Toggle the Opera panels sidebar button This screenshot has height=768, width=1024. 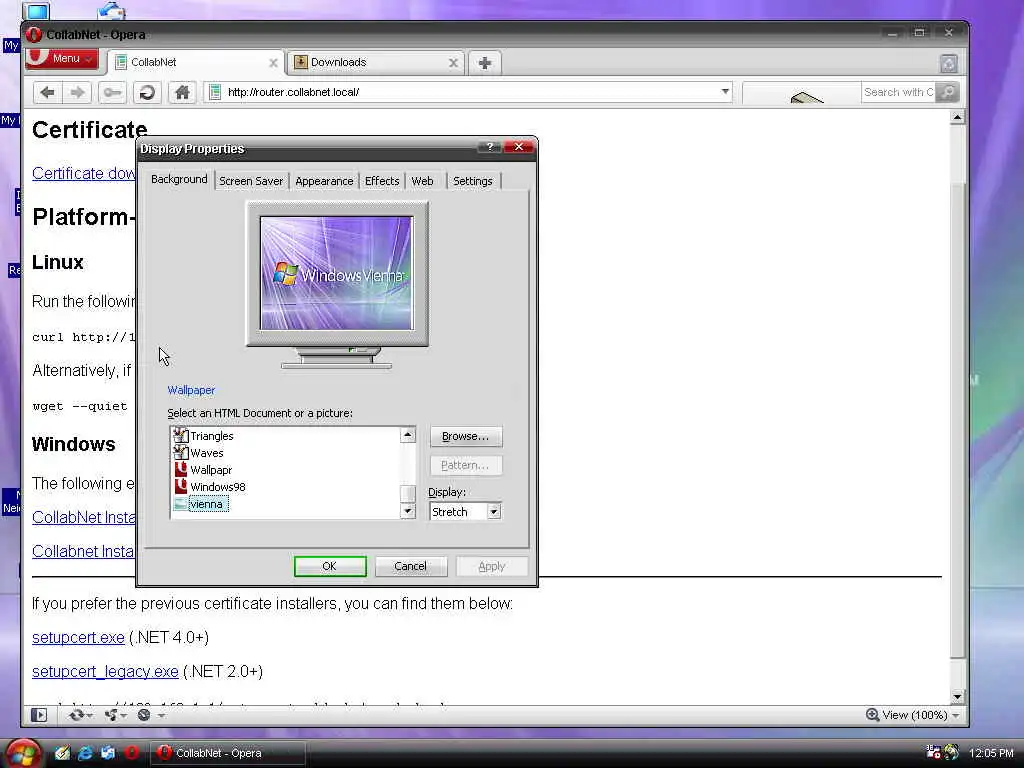click(39, 715)
